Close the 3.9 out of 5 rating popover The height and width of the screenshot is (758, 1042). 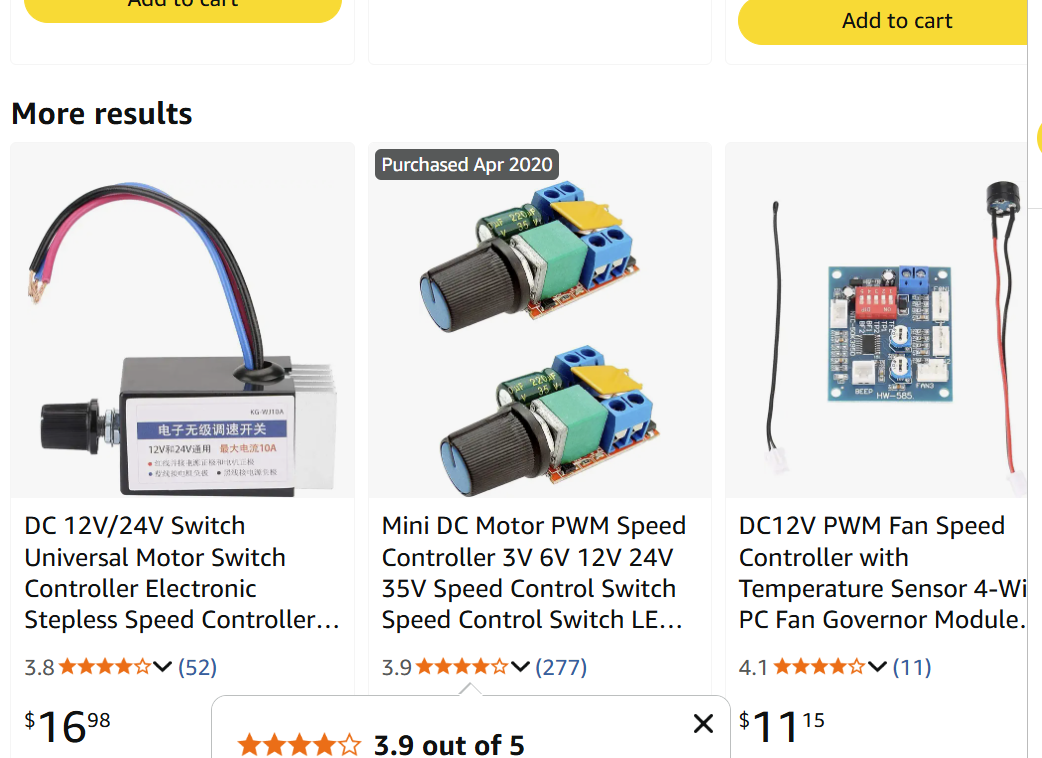(x=703, y=724)
